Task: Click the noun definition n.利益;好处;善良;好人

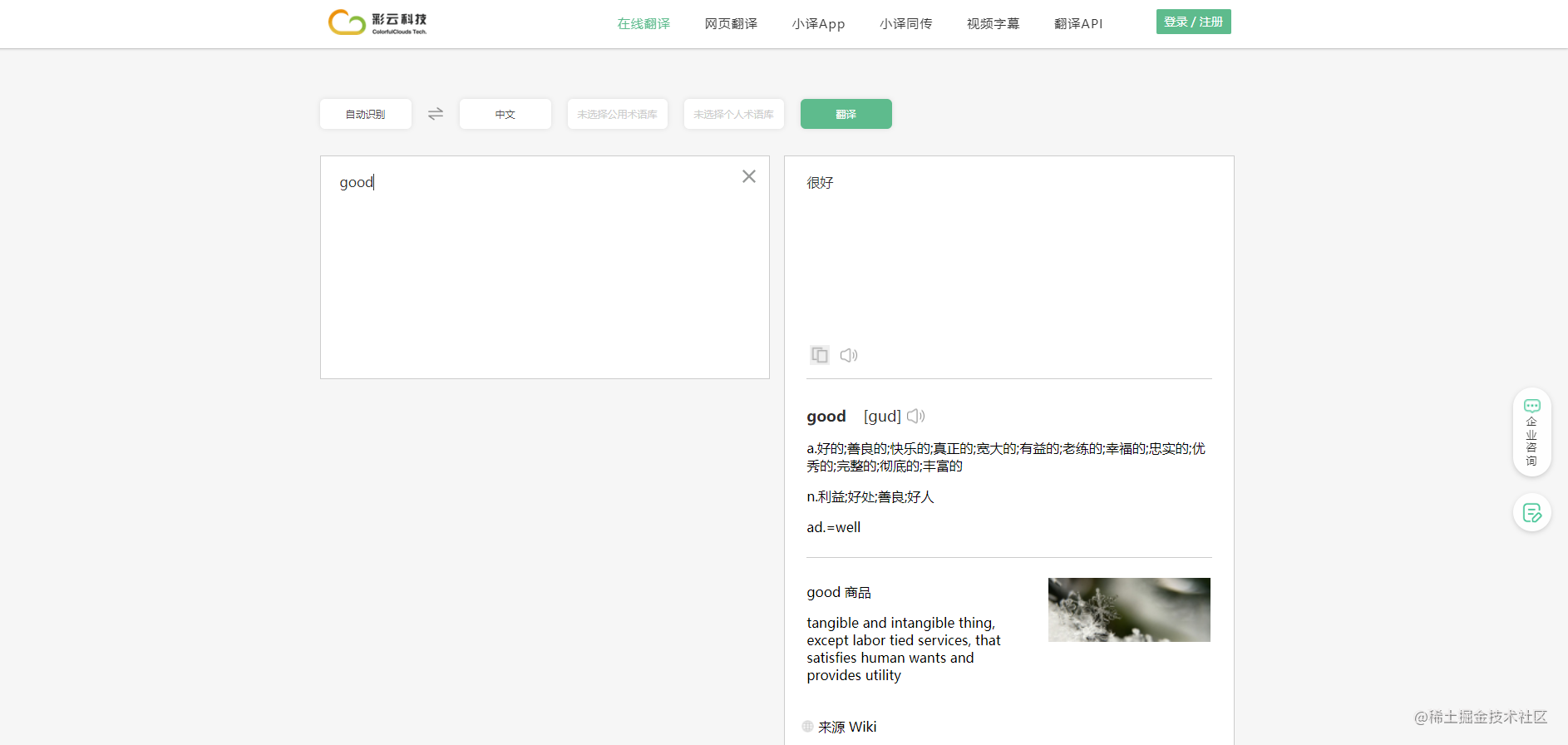Action: tap(870, 496)
